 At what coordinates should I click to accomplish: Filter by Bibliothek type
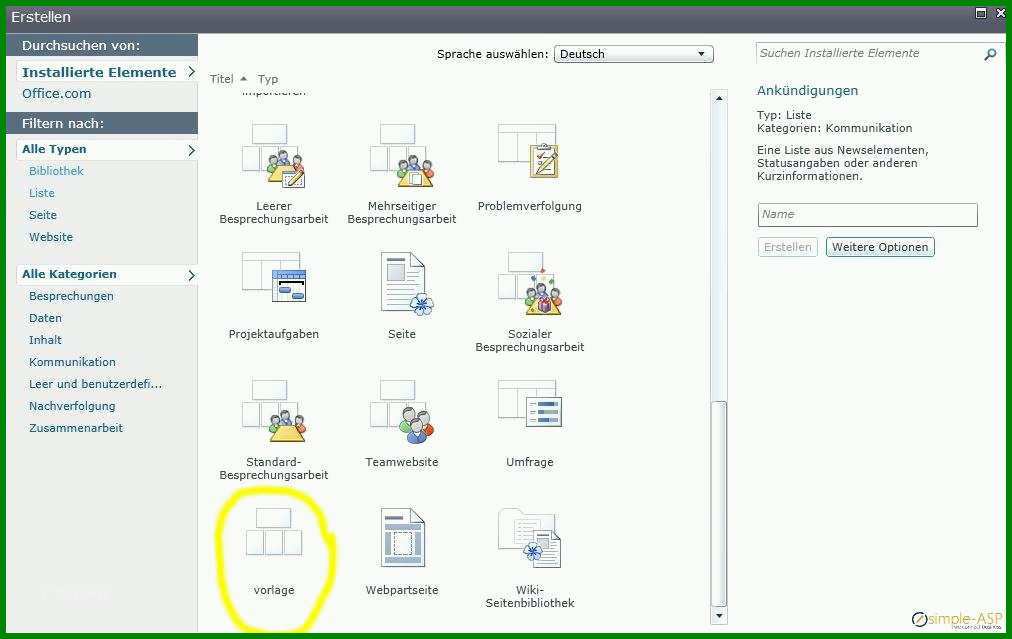tap(56, 171)
